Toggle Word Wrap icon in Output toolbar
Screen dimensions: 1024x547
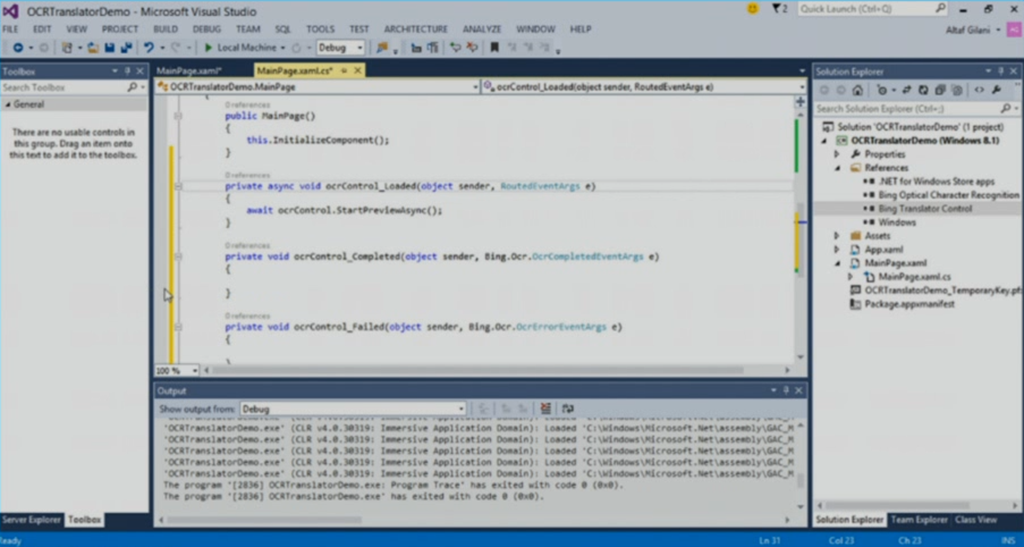(568, 409)
